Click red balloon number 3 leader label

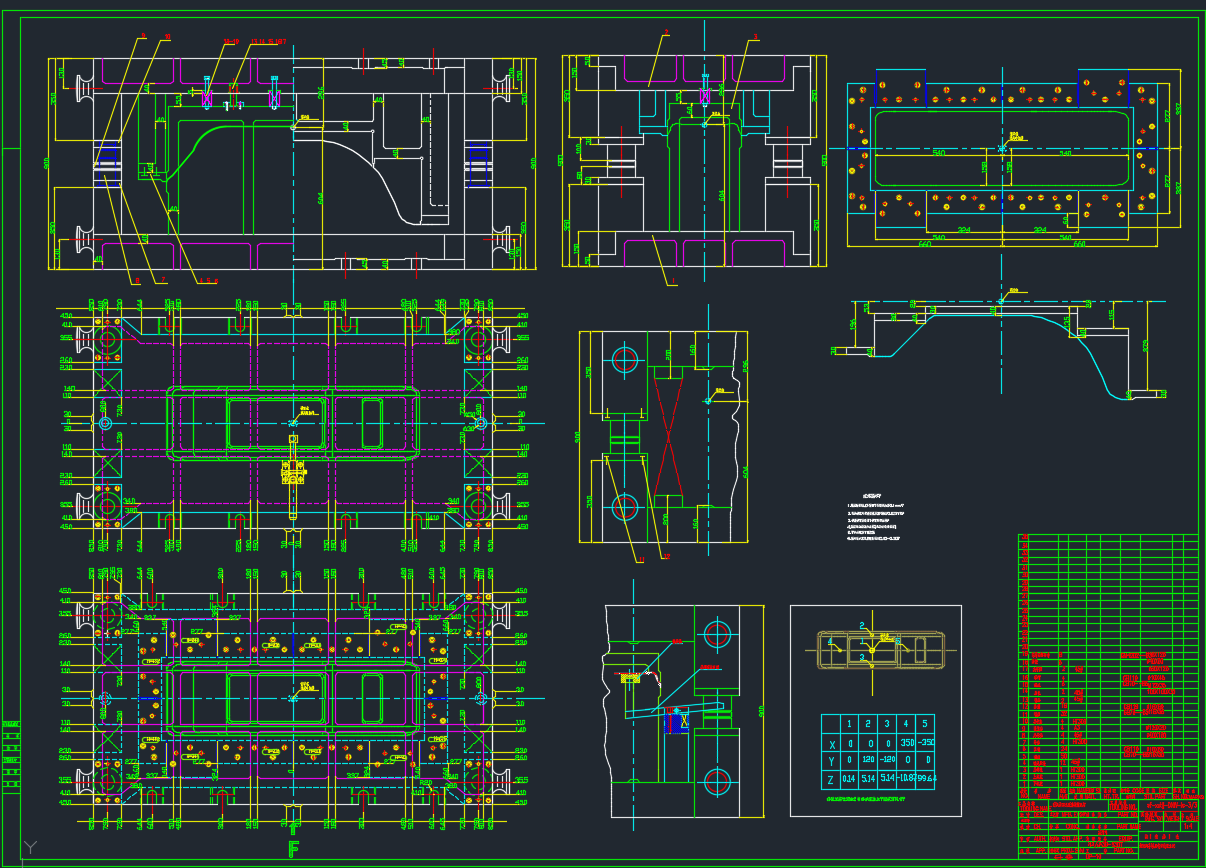[755, 37]
